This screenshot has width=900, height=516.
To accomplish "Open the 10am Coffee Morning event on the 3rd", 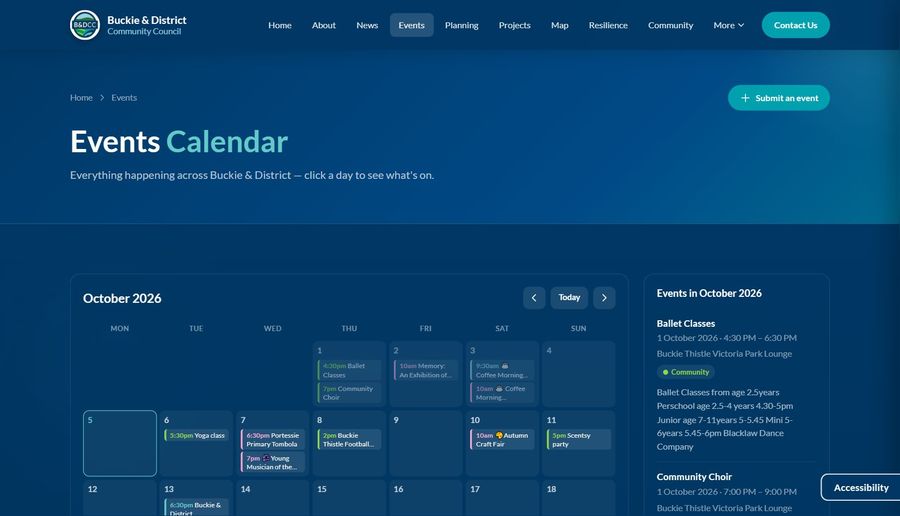I will pyautogui.click(x=502, y=393).
